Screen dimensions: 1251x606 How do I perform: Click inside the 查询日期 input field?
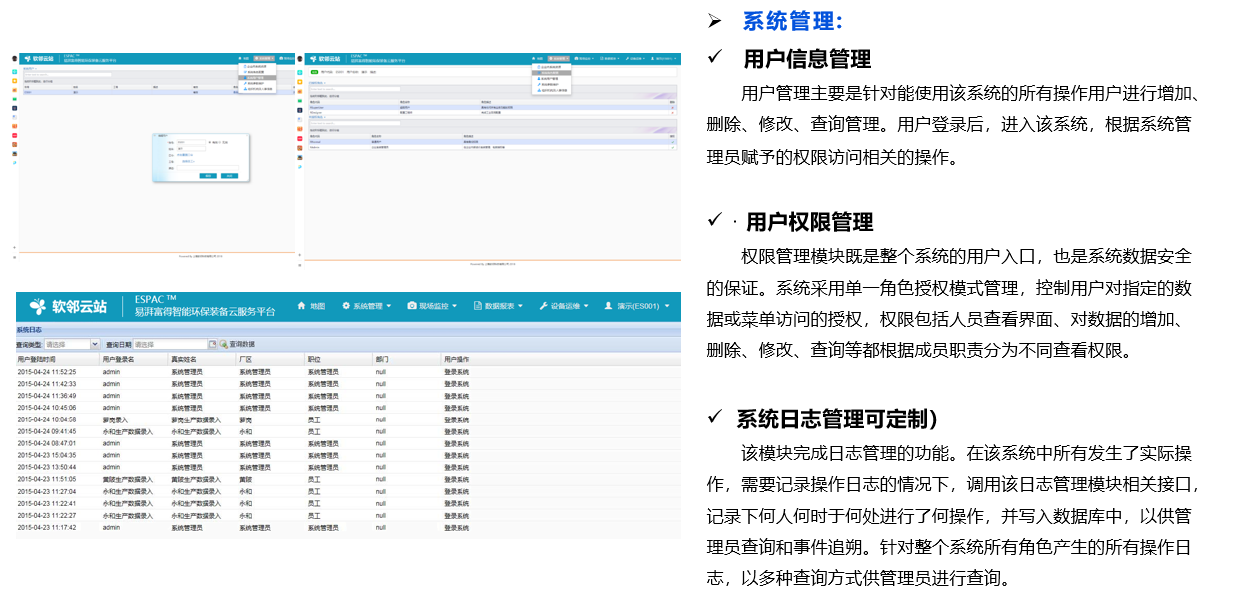click(170, 344)
